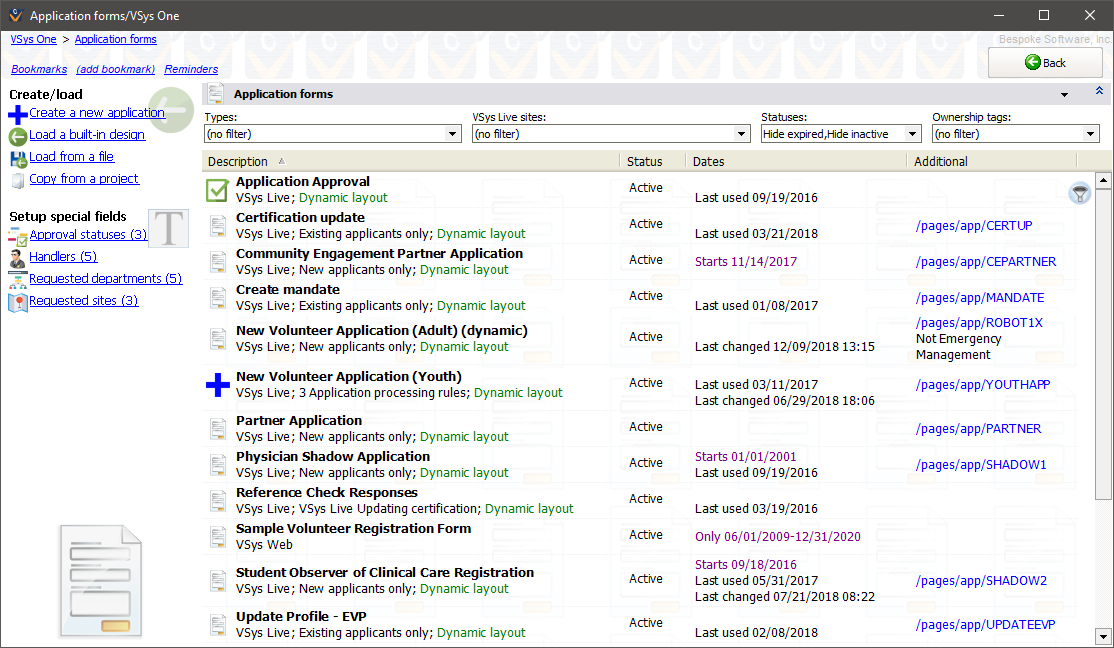The height and width of the screenshot is (648, 1114).
Task: Navigate to VSys One via the breadcrumb
Action: 32,39
